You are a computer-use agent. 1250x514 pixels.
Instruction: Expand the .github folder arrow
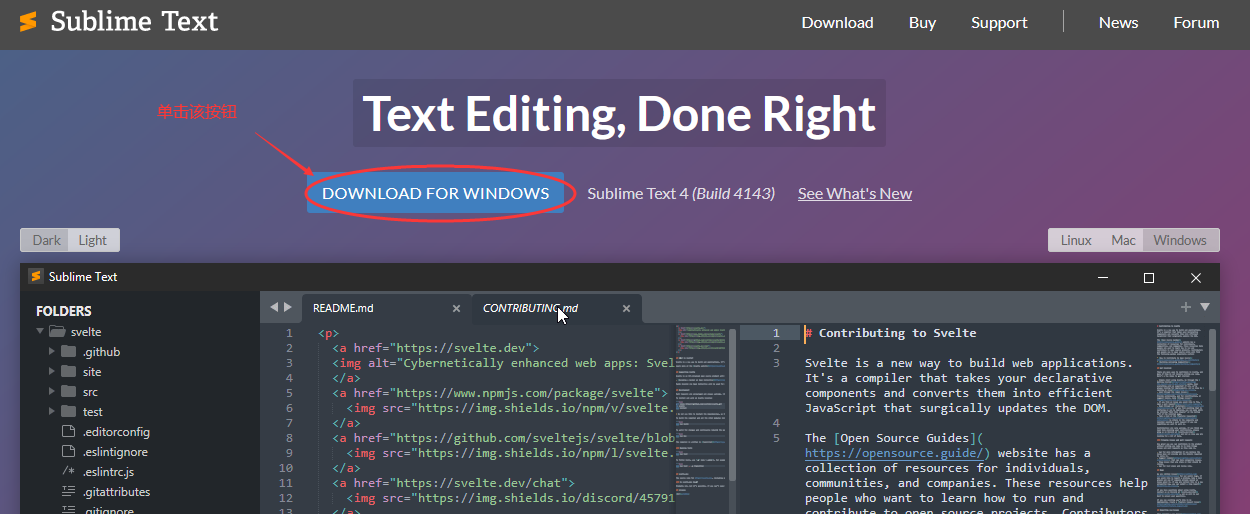coord(52,352)
